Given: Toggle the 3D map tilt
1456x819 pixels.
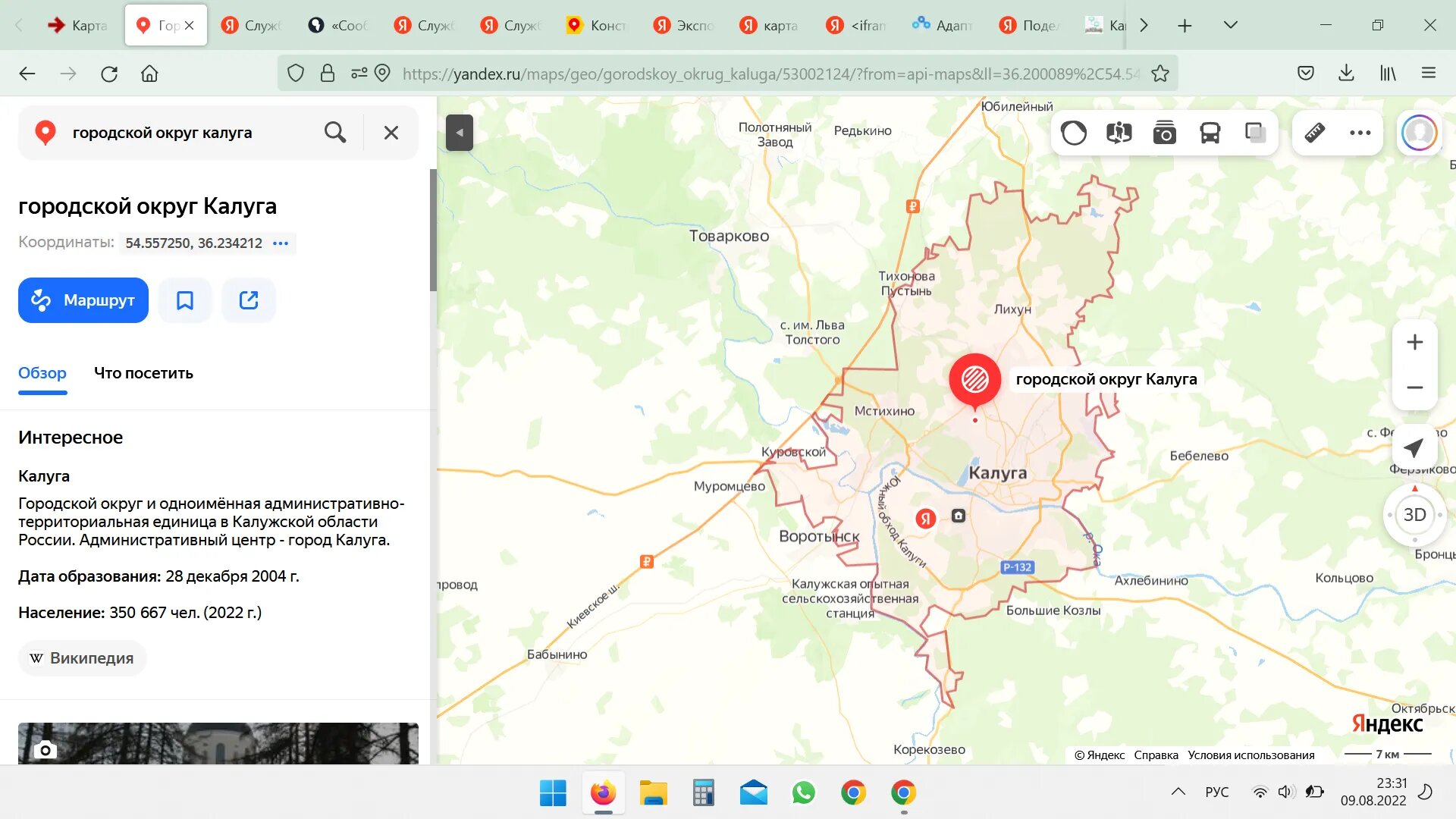Looking at the screenshot, I should coord(1414,515).
